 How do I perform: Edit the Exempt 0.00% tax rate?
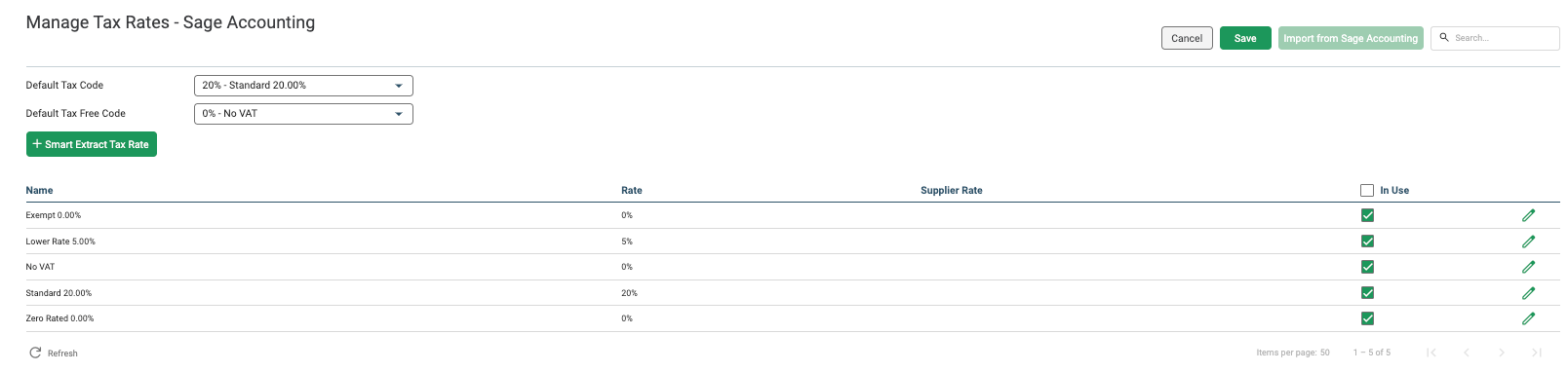pyautogui.click(x=1528, y=215)
